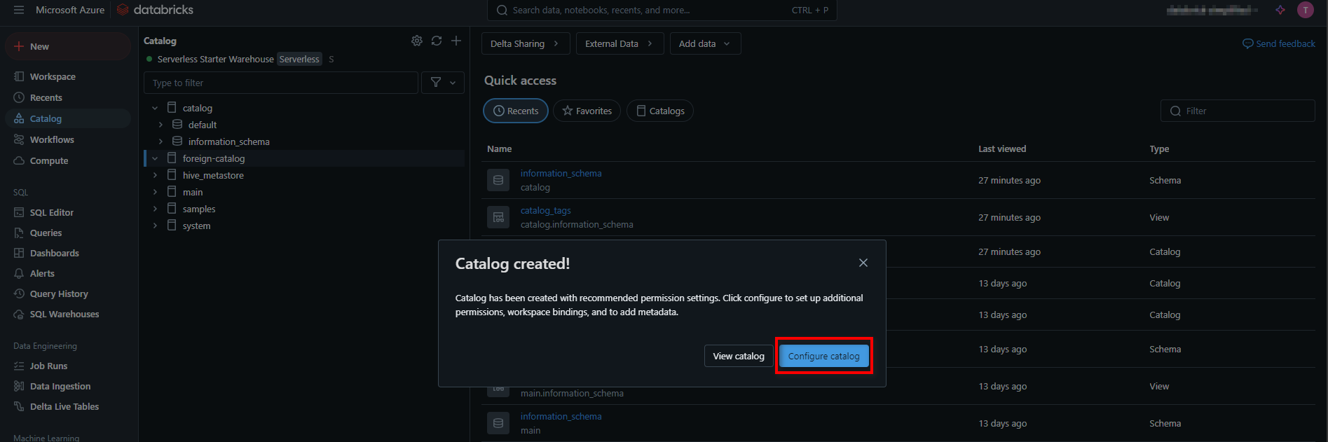Screen dimensions: 1328x442
Task: Collapse the foreign-catalog tree node
Action: click(x=155, y=158)
